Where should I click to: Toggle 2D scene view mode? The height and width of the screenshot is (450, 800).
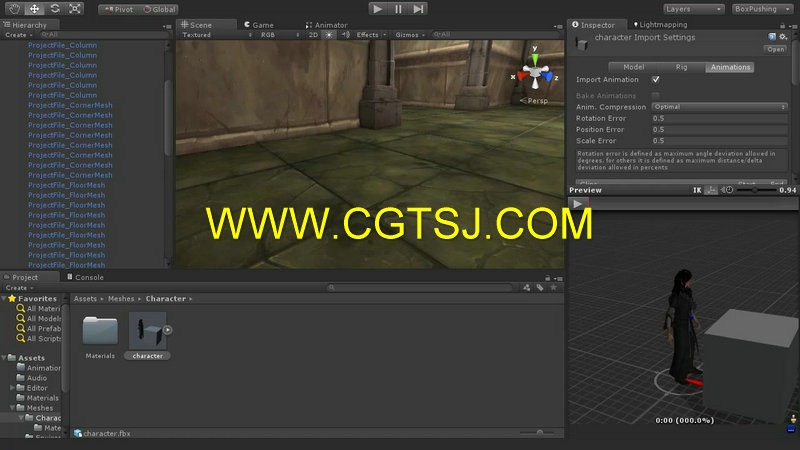click(x=313, y=35)
